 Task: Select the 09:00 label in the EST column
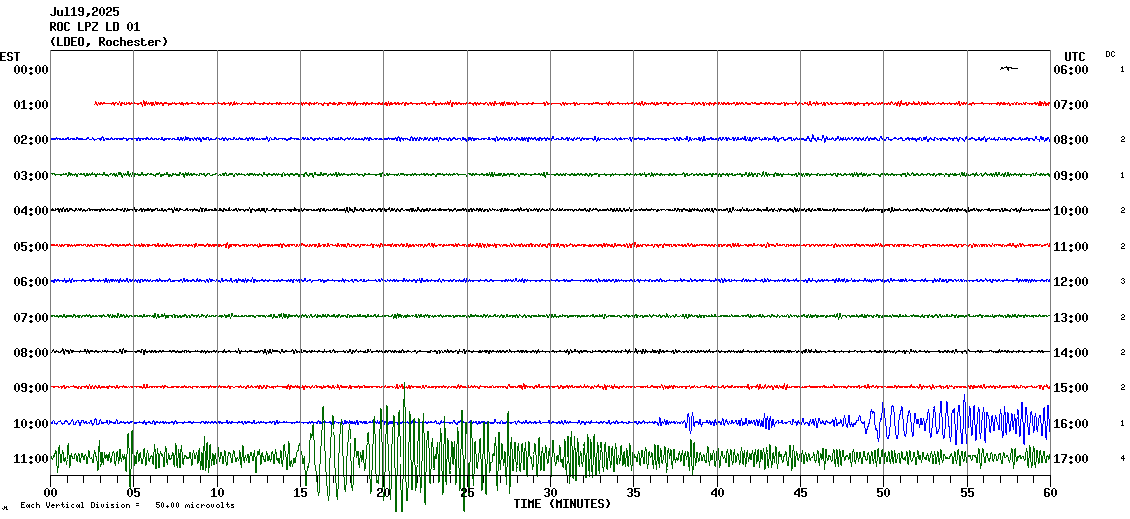[31, 388]
